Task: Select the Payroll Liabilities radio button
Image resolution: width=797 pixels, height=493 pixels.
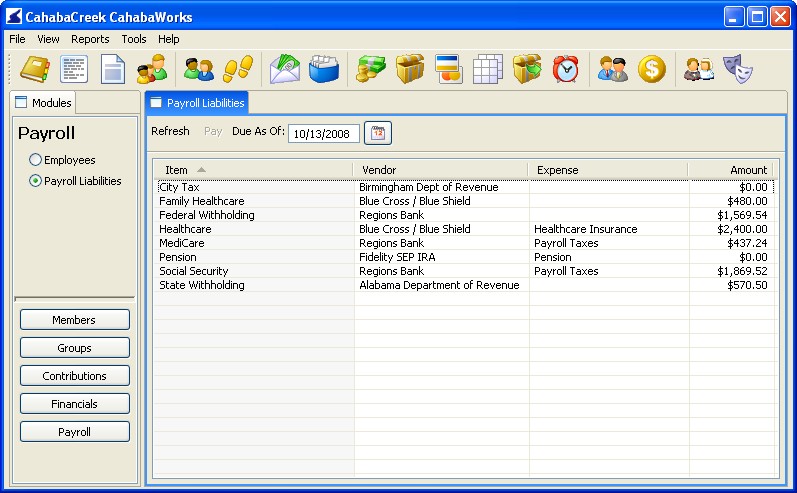Action: coord(35,180)
